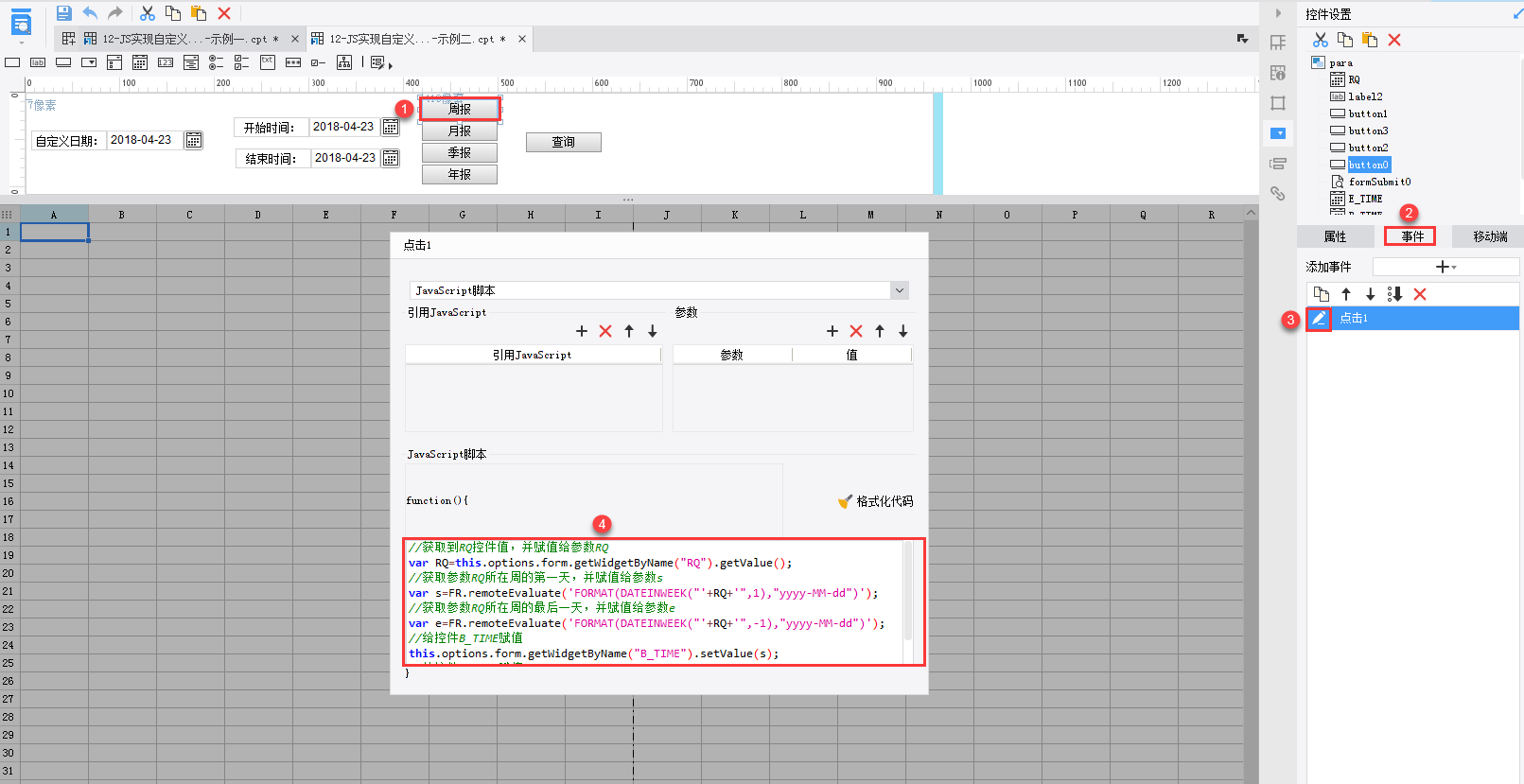Edit the 点击1 event with pencil icon
Viewport: 1524px width, 784px height.
pos(1319,319)
